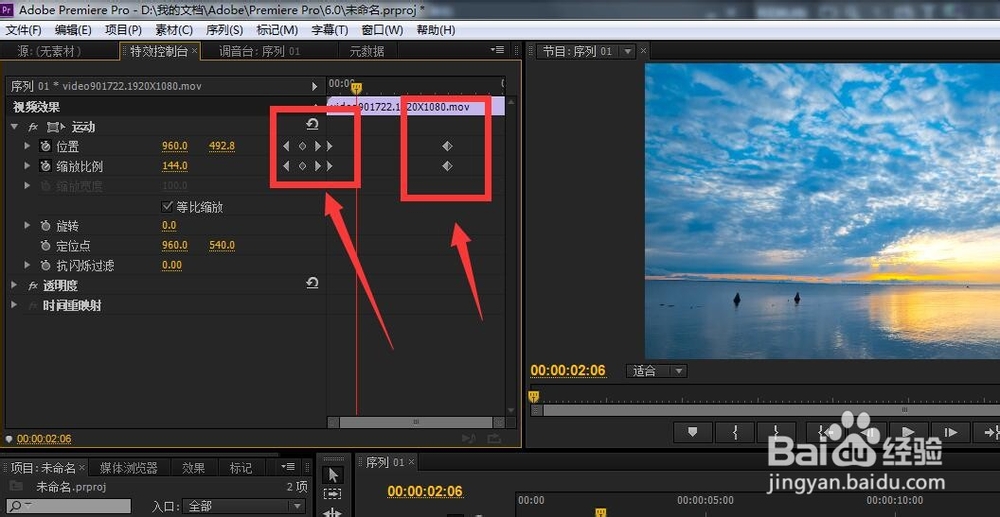Toggle the 抗闪烁过滤 animation stopwatch
Image resolution: width=1000 pixels, height=517 pixels.
tap(45, 265)
